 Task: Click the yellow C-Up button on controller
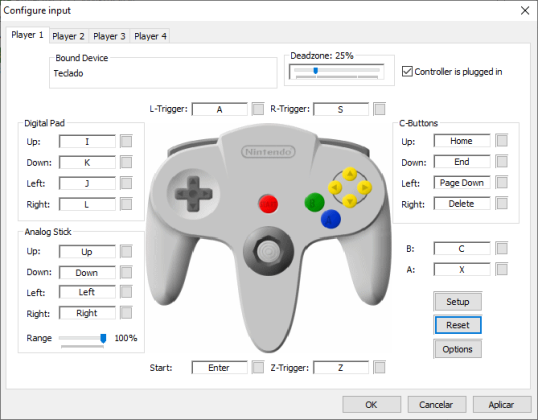coord(350,174)
